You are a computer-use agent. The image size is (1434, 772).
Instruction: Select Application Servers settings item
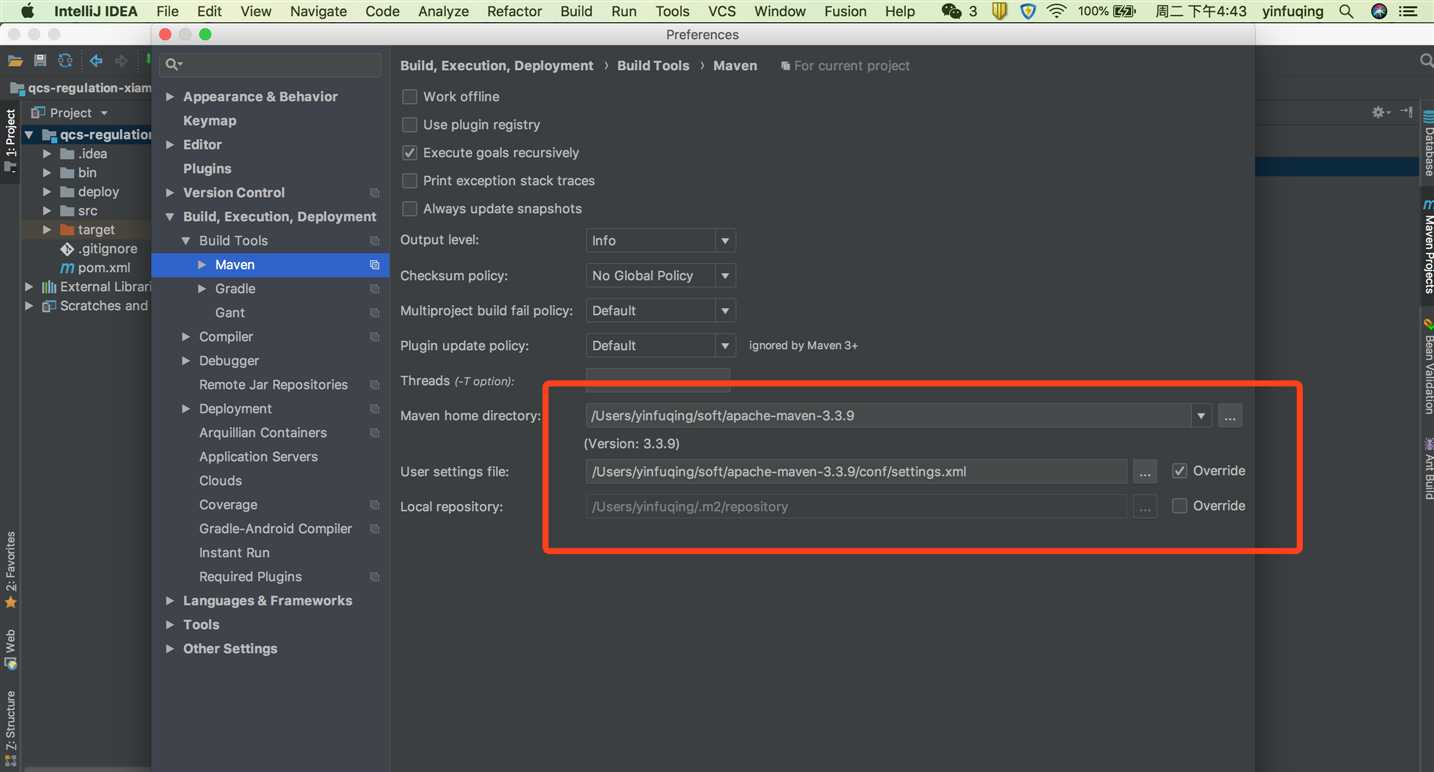point(258,457)
